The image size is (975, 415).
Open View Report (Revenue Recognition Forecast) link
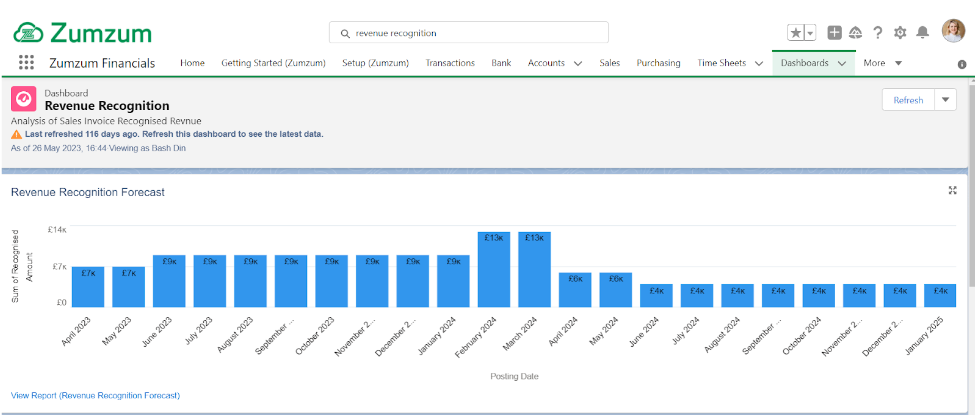point(95,395)
